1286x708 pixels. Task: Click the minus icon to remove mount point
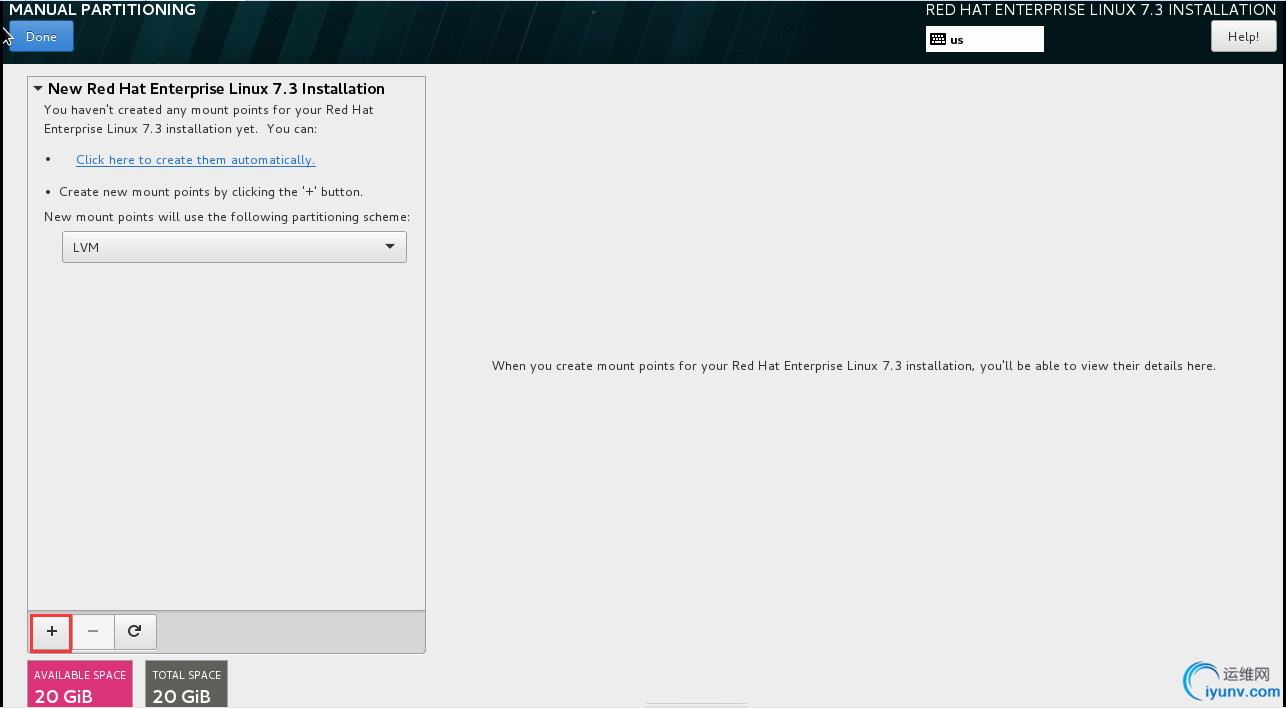pos(93,632)
